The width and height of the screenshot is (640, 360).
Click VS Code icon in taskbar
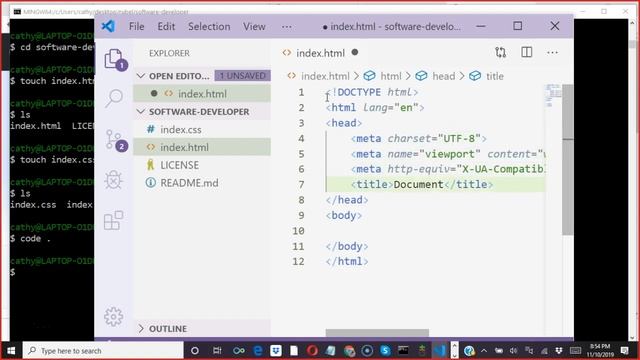coord(440,351)
